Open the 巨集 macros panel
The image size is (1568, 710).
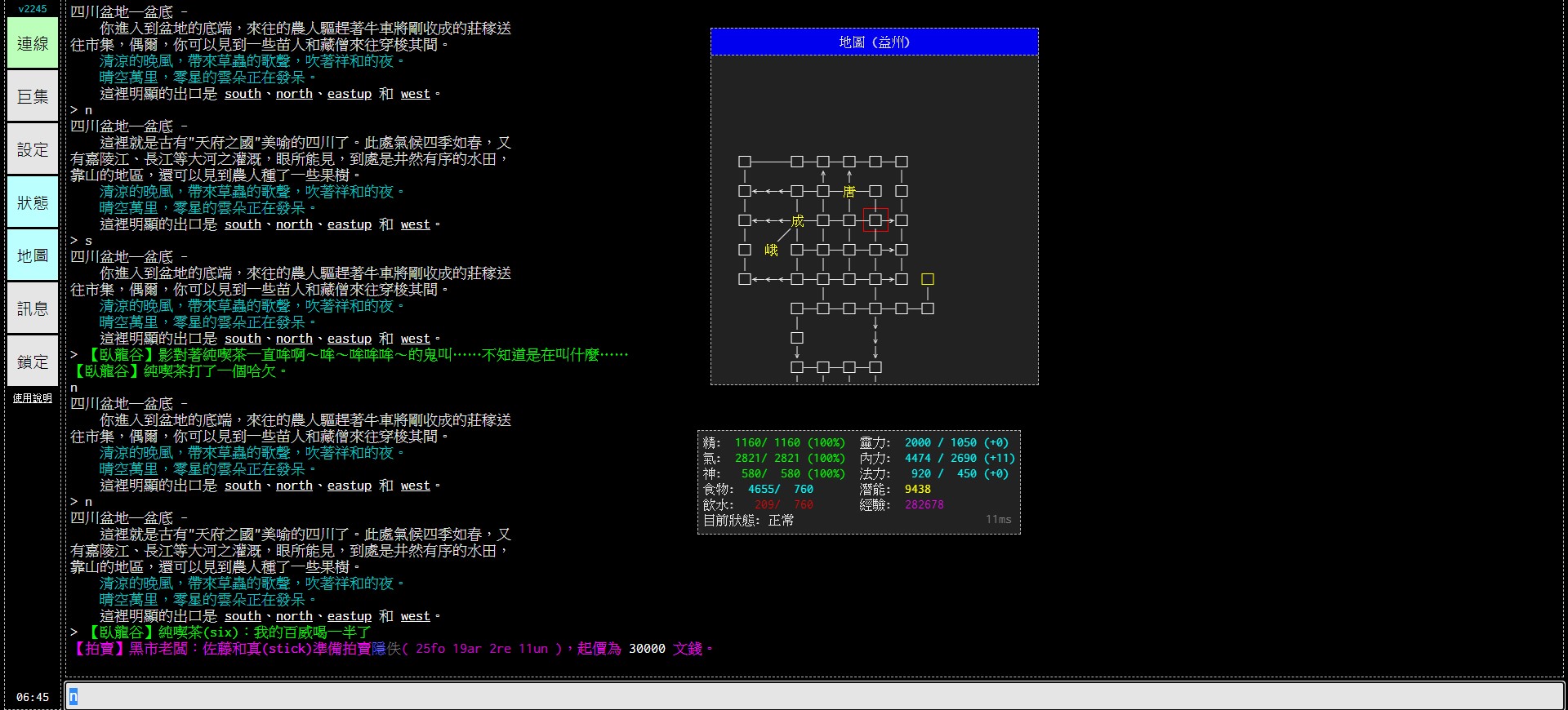[33, 96]
